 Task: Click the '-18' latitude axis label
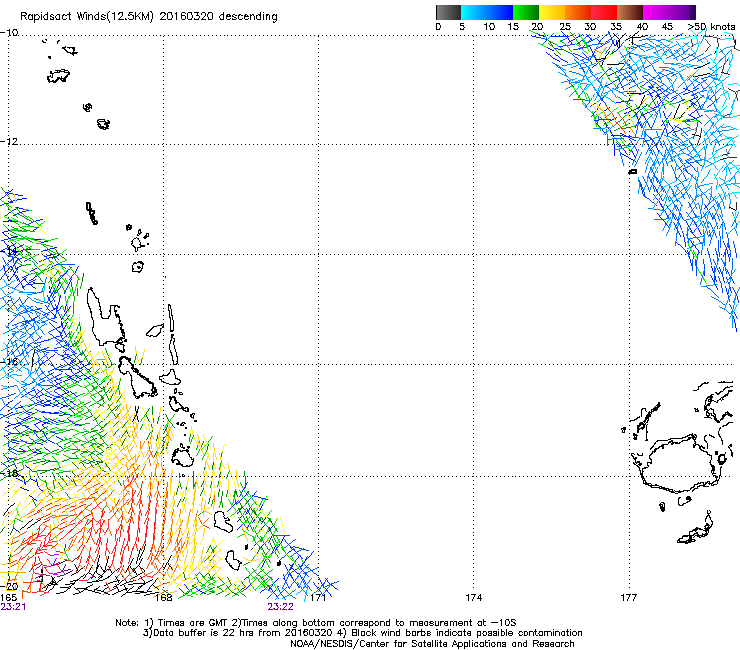[x=9, y=473]
